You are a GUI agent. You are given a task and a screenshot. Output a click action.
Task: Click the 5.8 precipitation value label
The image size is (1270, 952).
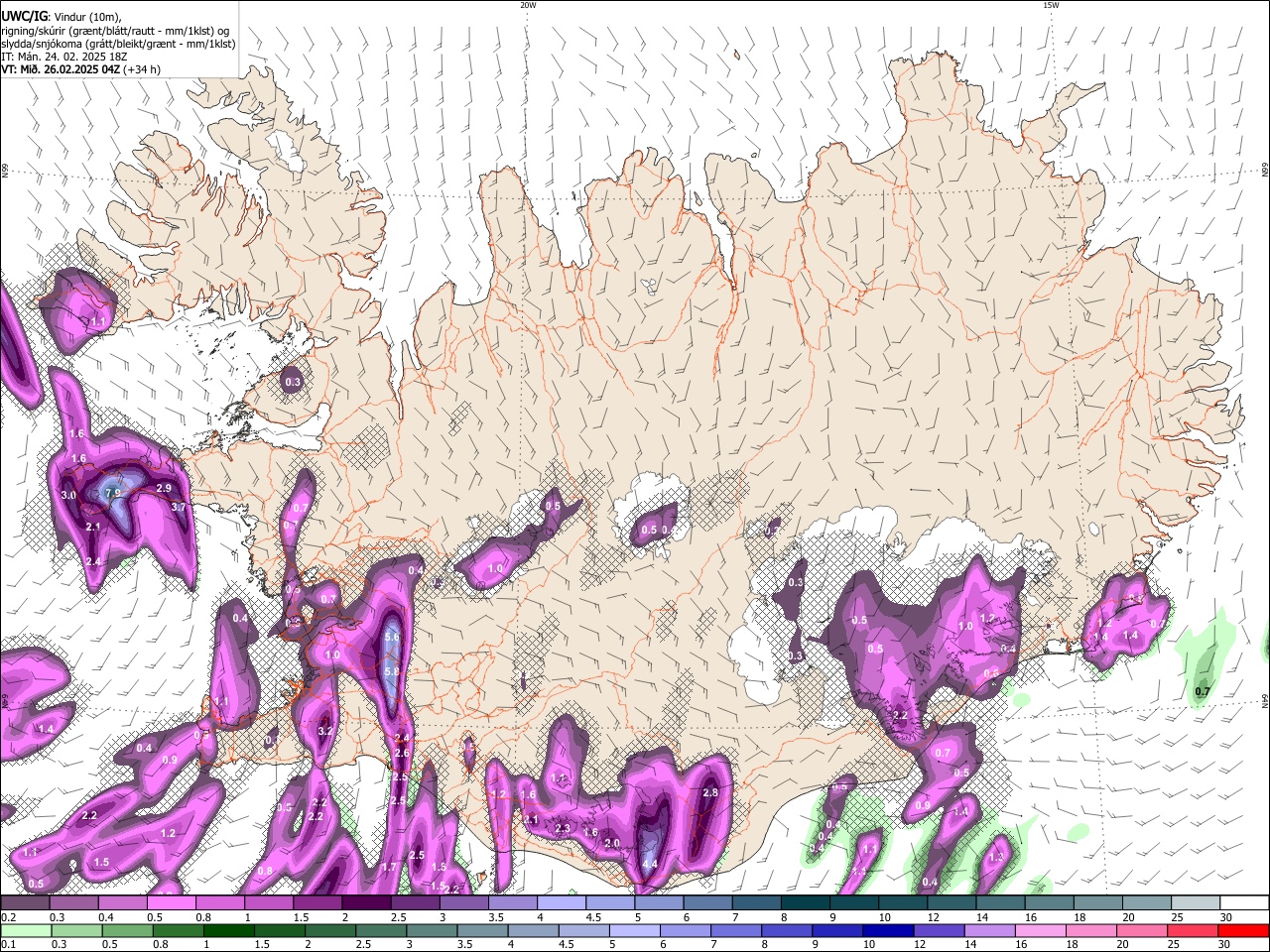tap(391, 671)
